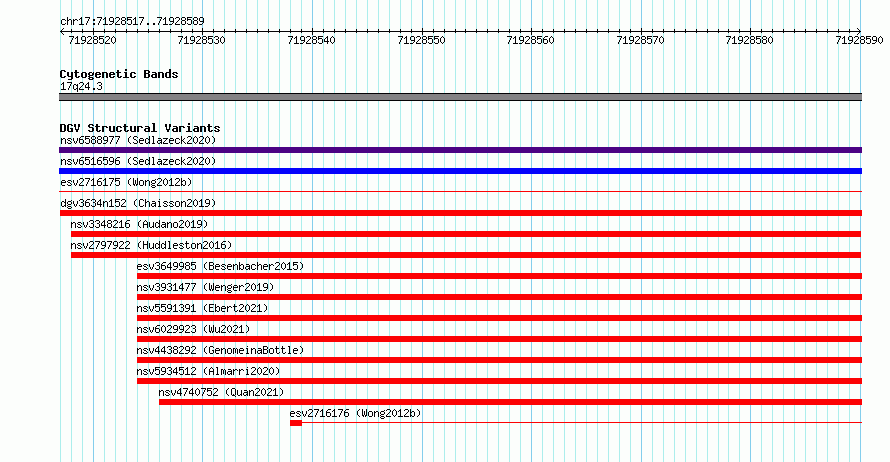This screenshot has width=890, height=462.
Task: Click ruler position 71928580
Action: click(x=750, y=40)
